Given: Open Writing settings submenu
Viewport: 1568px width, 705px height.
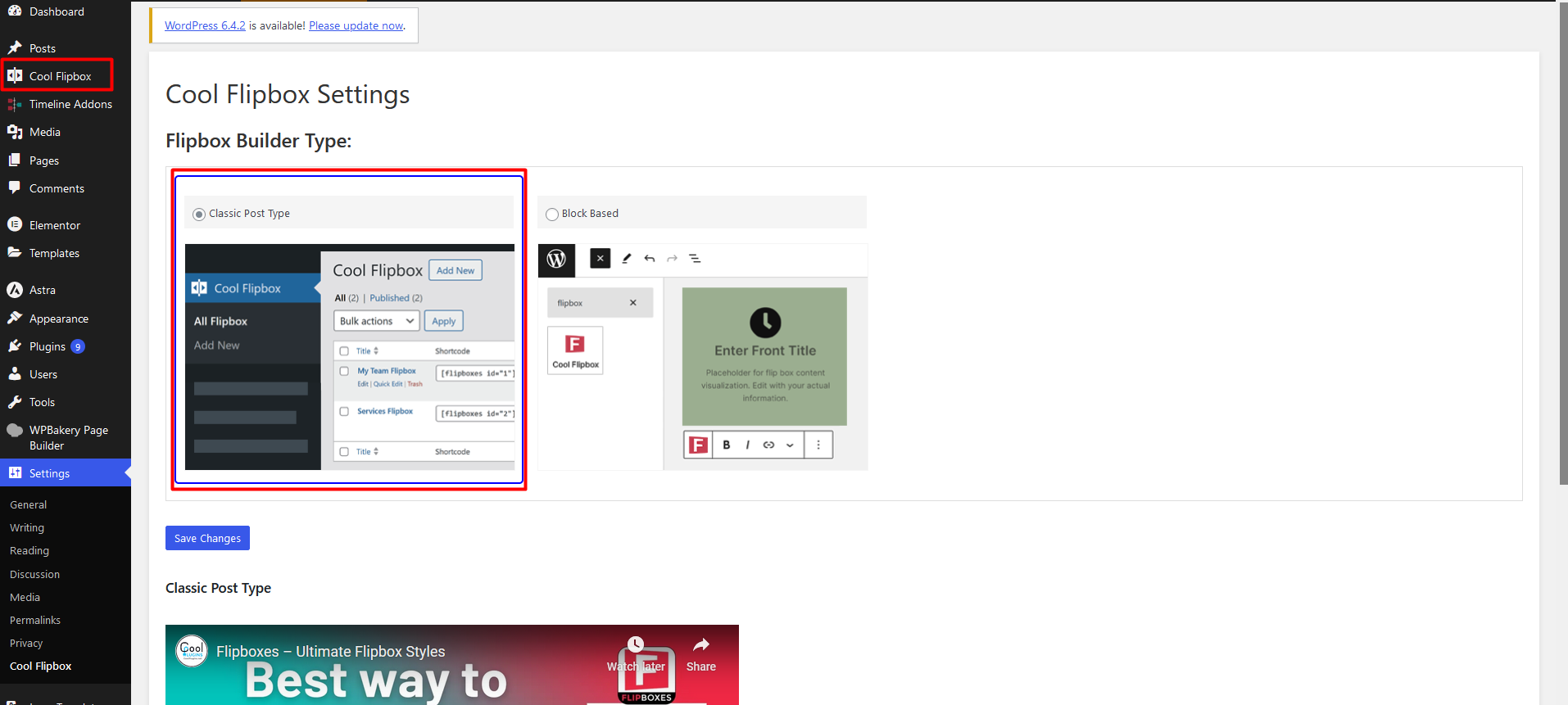Looking at the screenshot, I should [27, 527].
